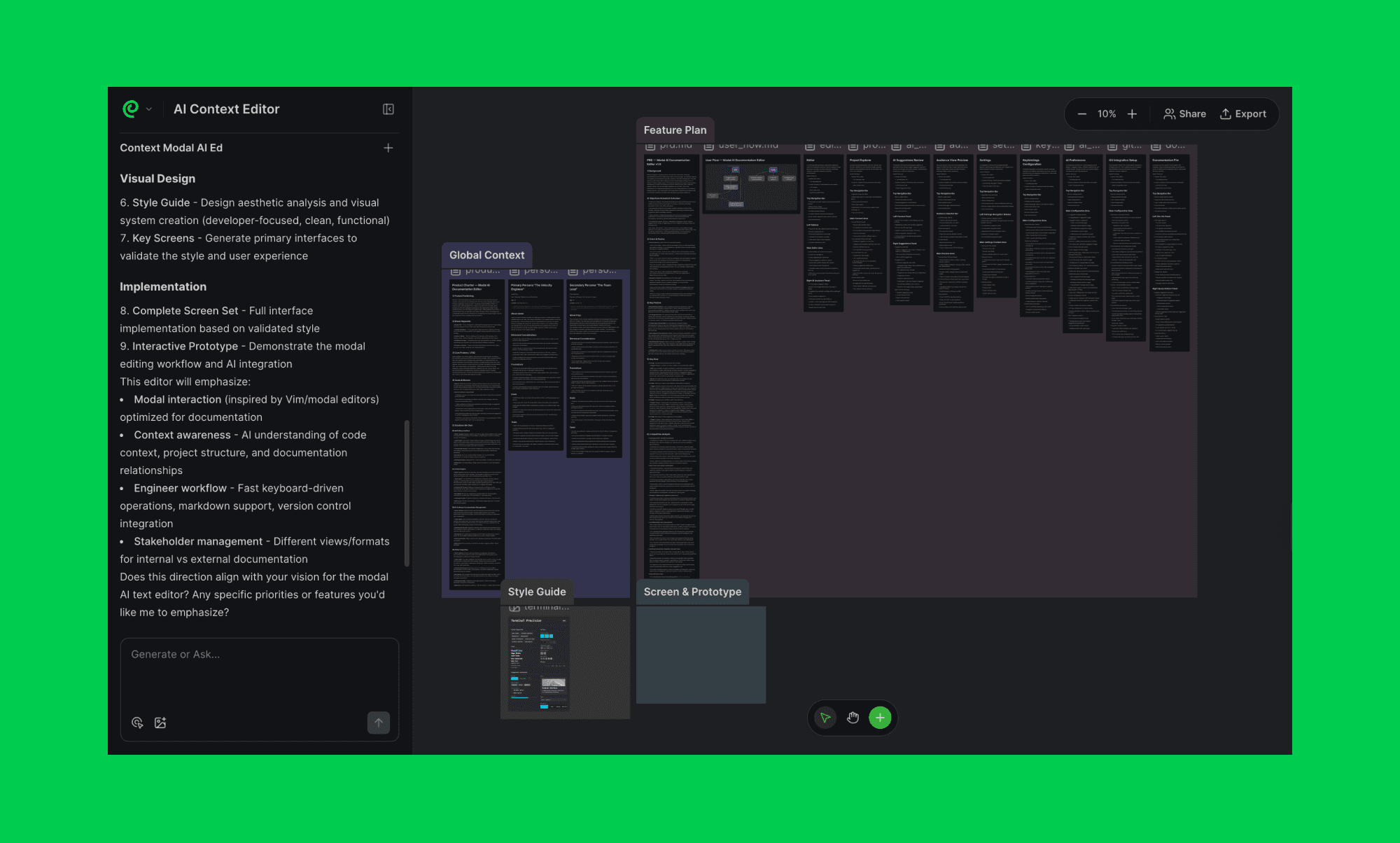Select the Feature Plan frame label
The image size is (1400, 843).
[x=675, y=130]
